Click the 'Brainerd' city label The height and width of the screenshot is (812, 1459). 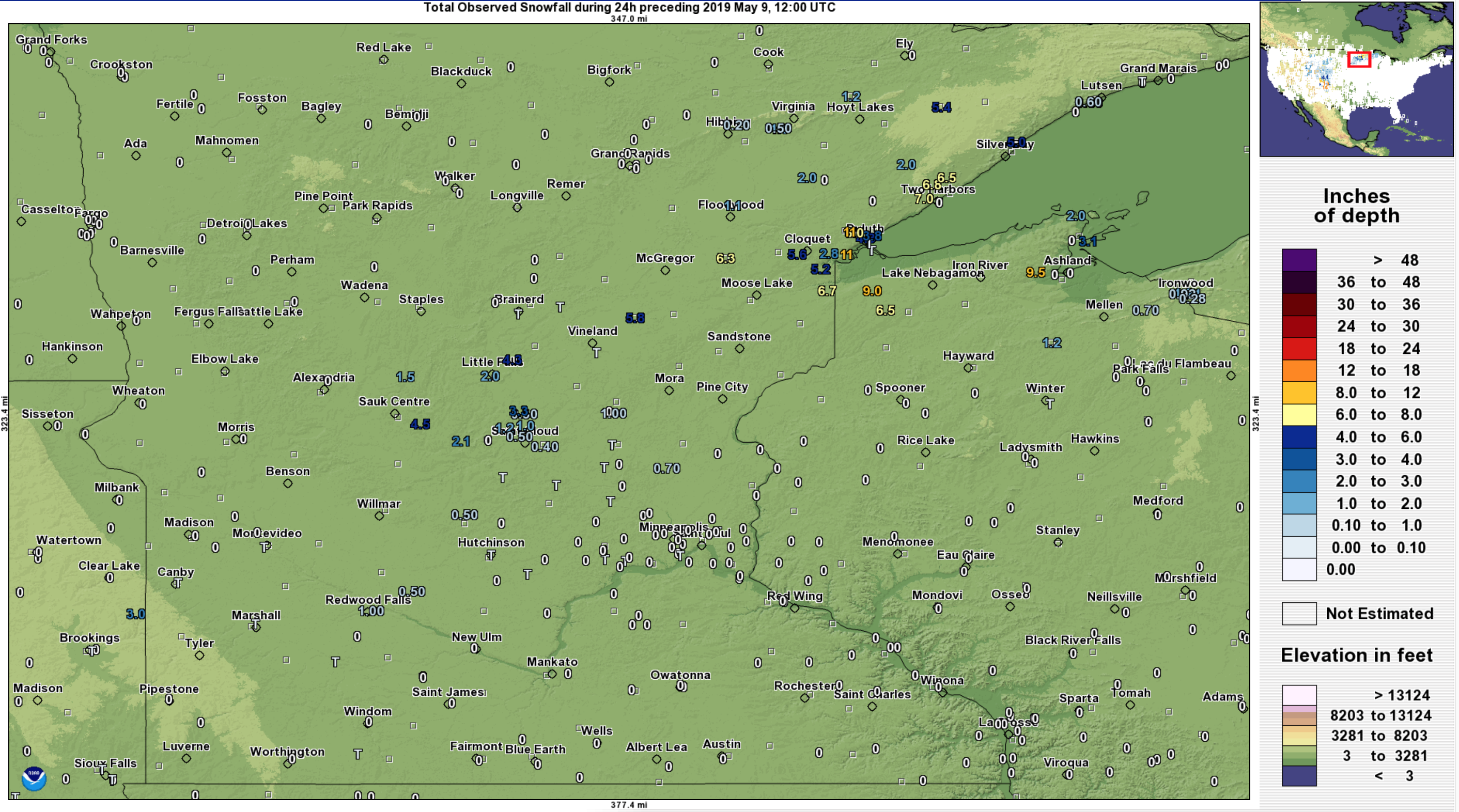(519, 299)
